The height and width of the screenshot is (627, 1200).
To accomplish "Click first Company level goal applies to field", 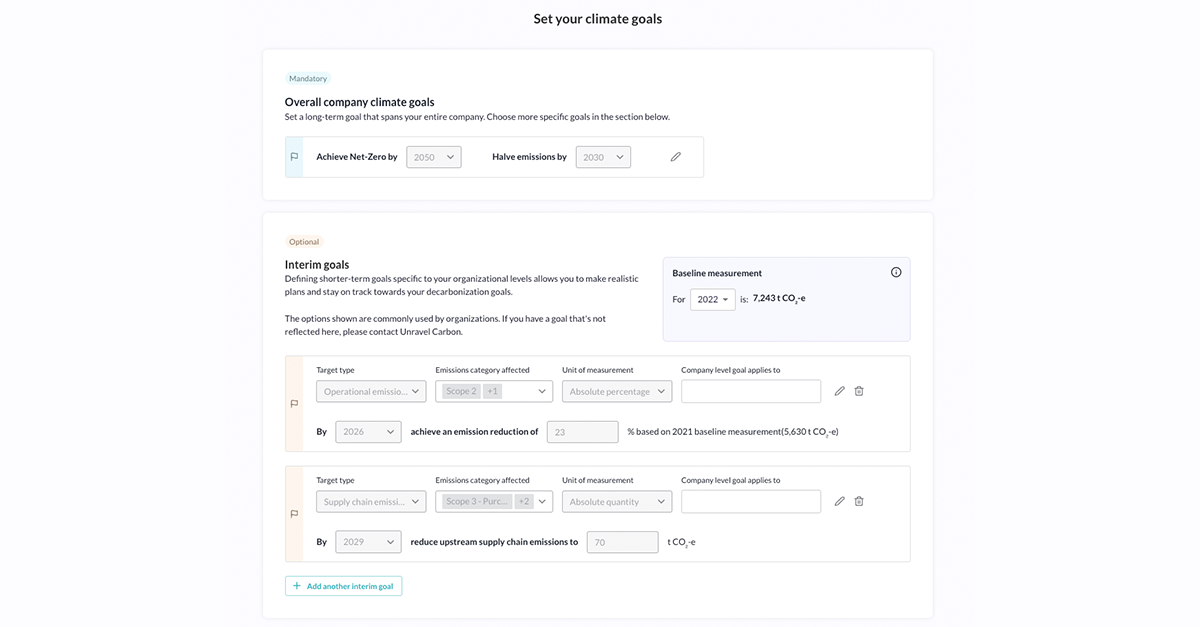I will [x=751, y=391].
